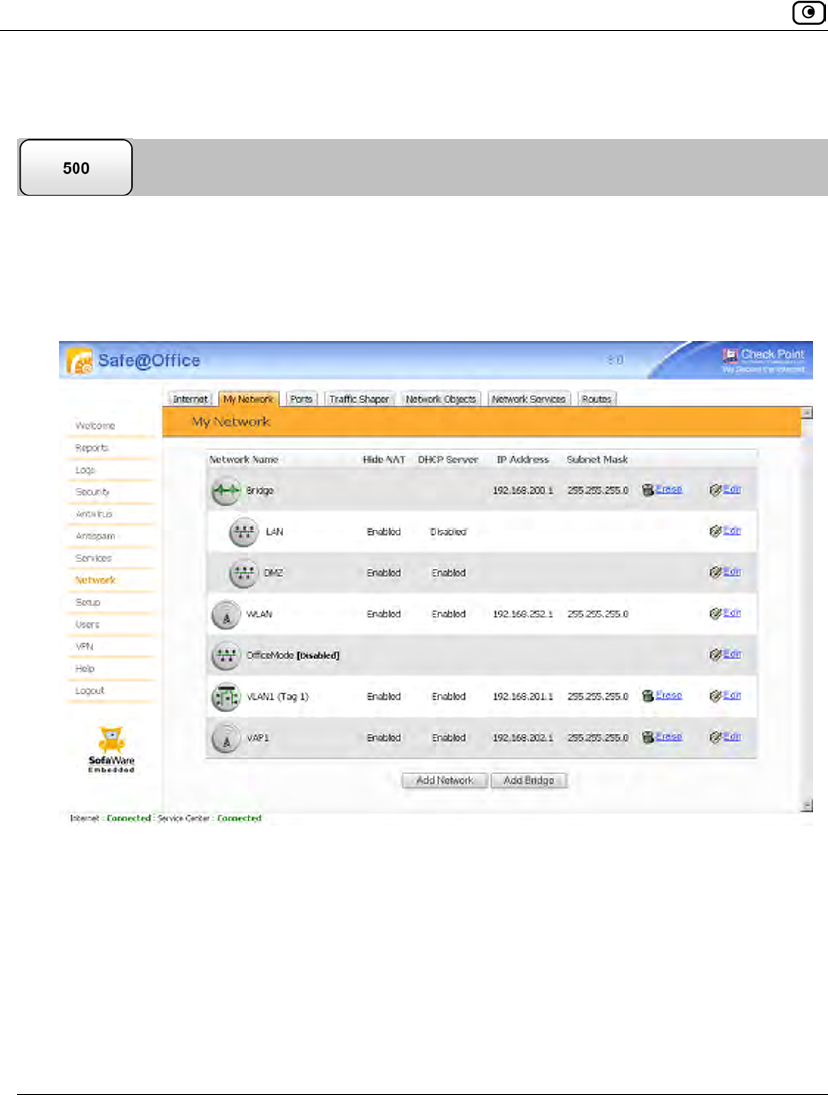The image size is (828, 1095).
Task: Click the LAN network icon
Action: [x=244, y=532]
